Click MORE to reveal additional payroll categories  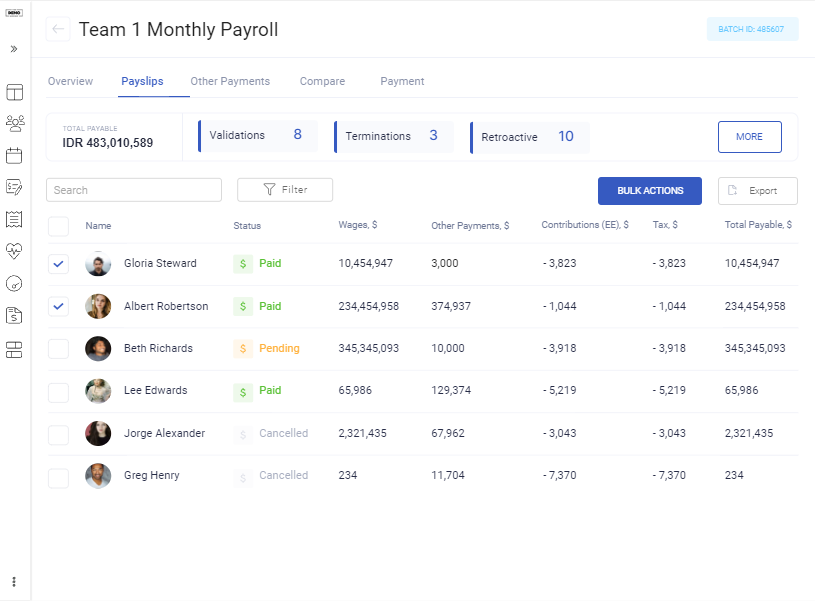coord(749,137)
